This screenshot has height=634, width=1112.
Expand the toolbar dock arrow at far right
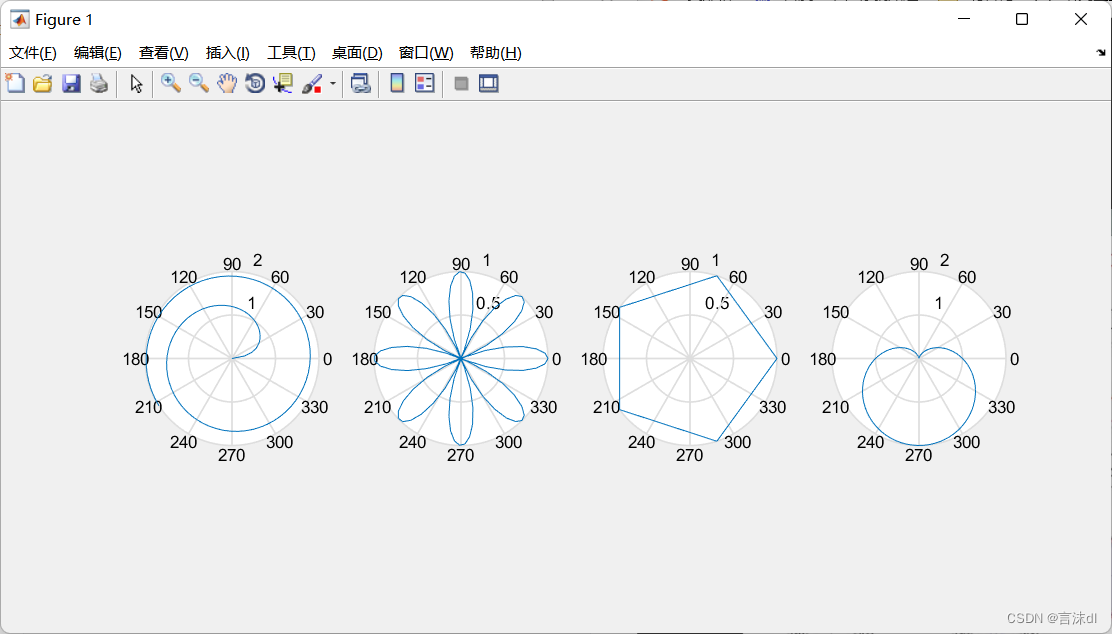pos(1101,52)
